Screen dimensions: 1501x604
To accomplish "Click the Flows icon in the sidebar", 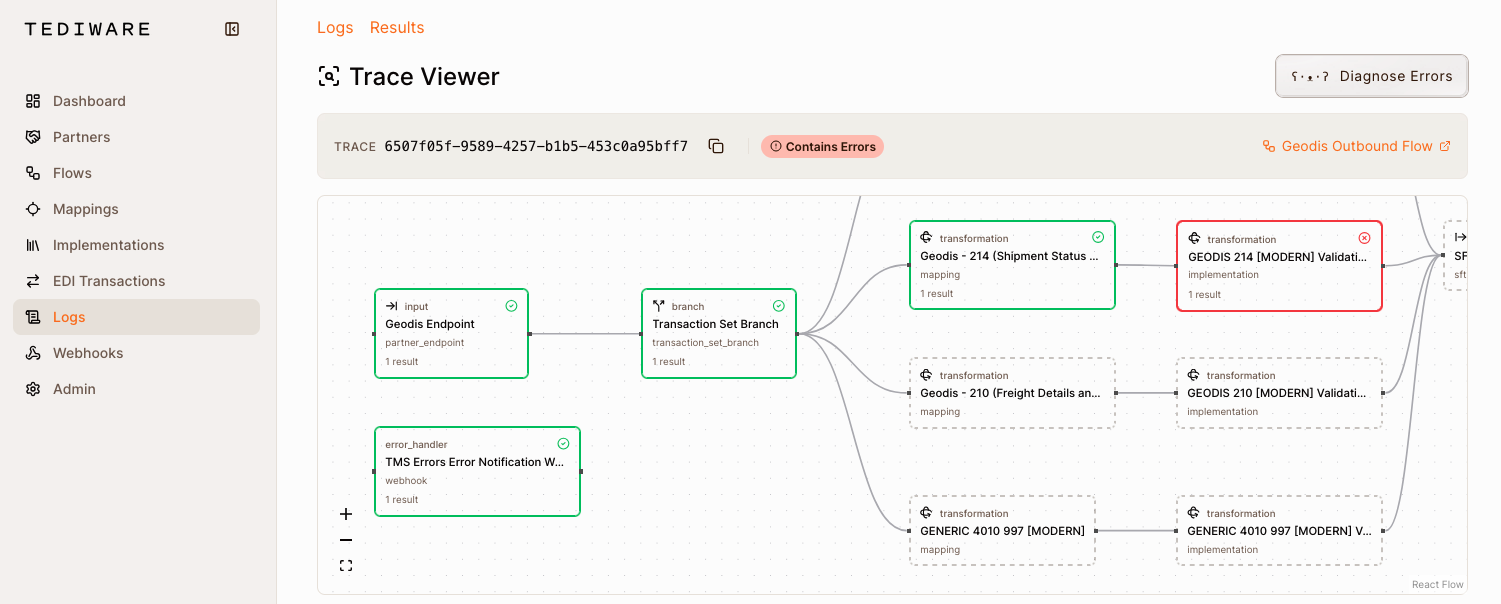I will pyautogui.click(x=32, y=172).
